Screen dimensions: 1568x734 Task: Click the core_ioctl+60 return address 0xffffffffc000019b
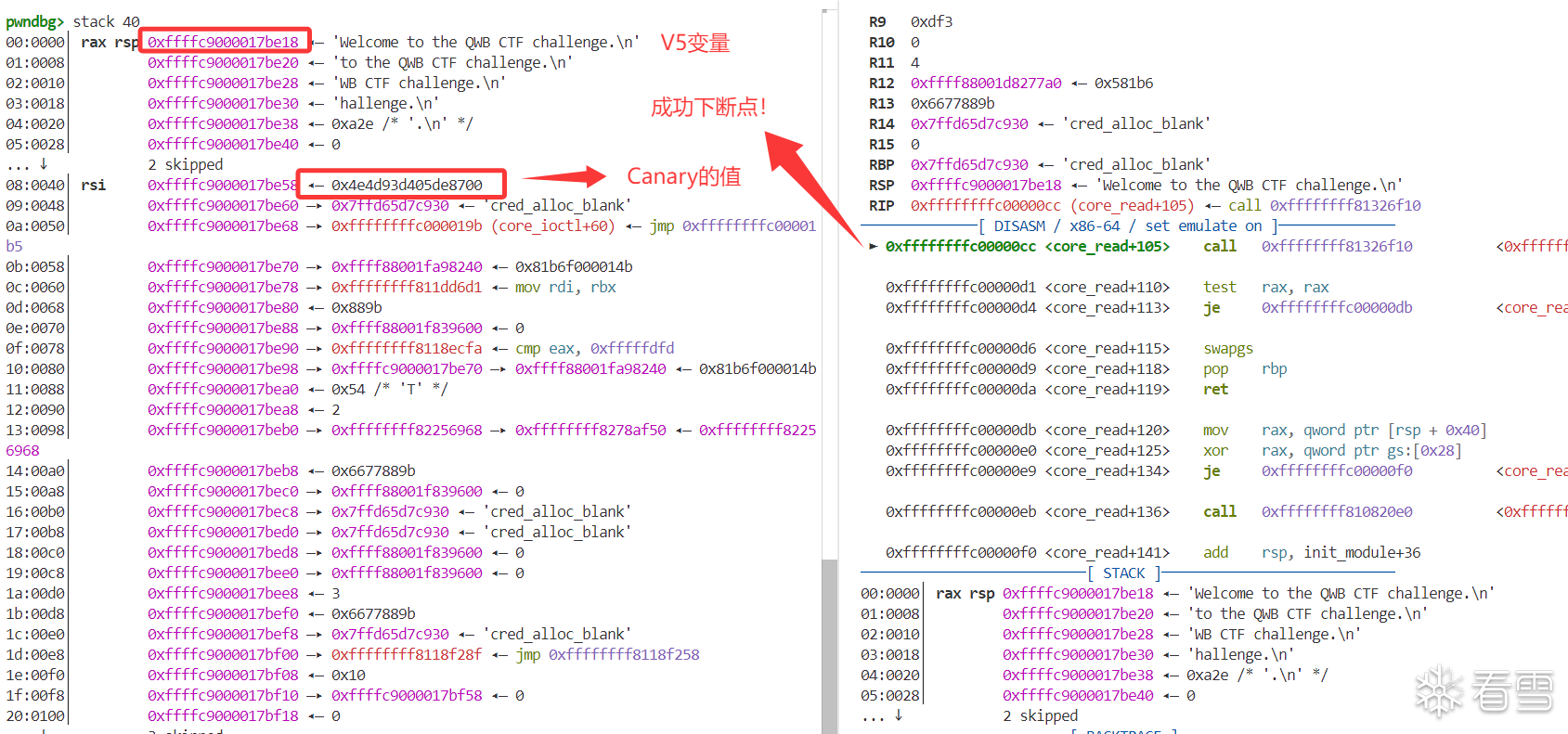coord(407,225)
